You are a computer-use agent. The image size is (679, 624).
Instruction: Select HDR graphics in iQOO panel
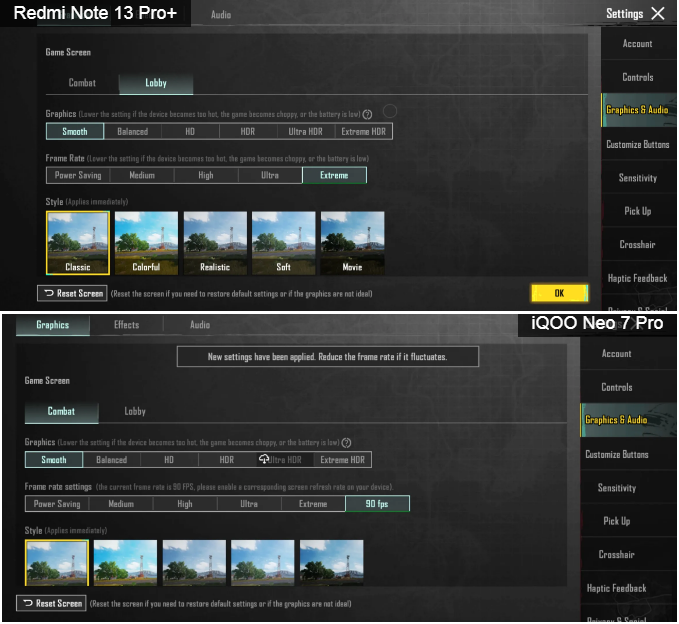click(x=227, y=460)
